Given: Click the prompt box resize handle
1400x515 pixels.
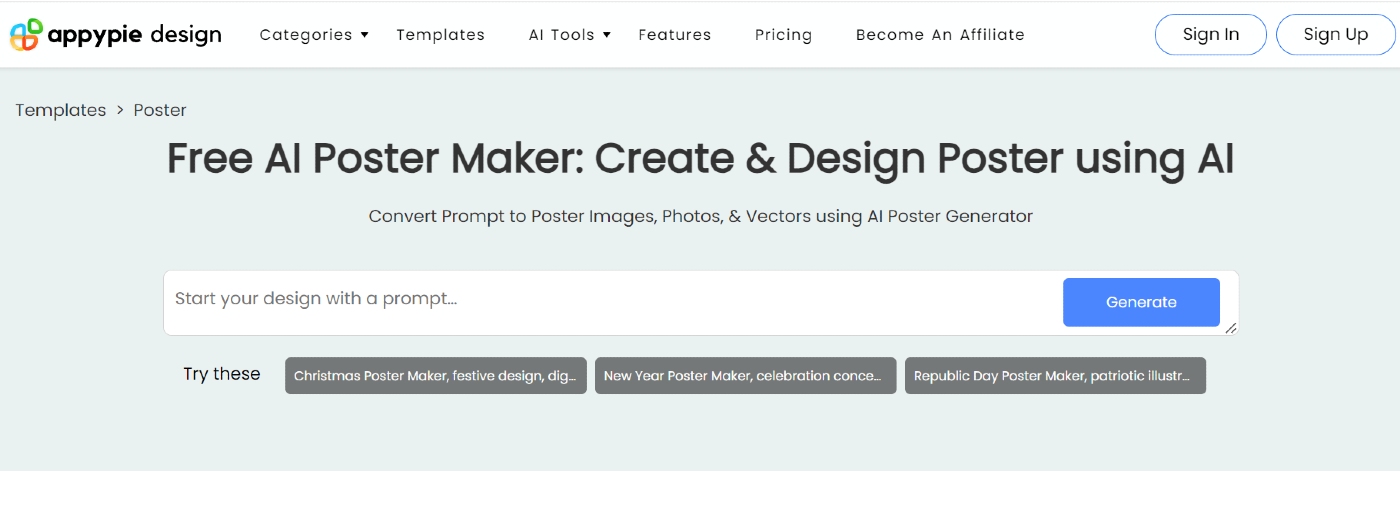Looking at the screenshot, I should [1231, 328].
